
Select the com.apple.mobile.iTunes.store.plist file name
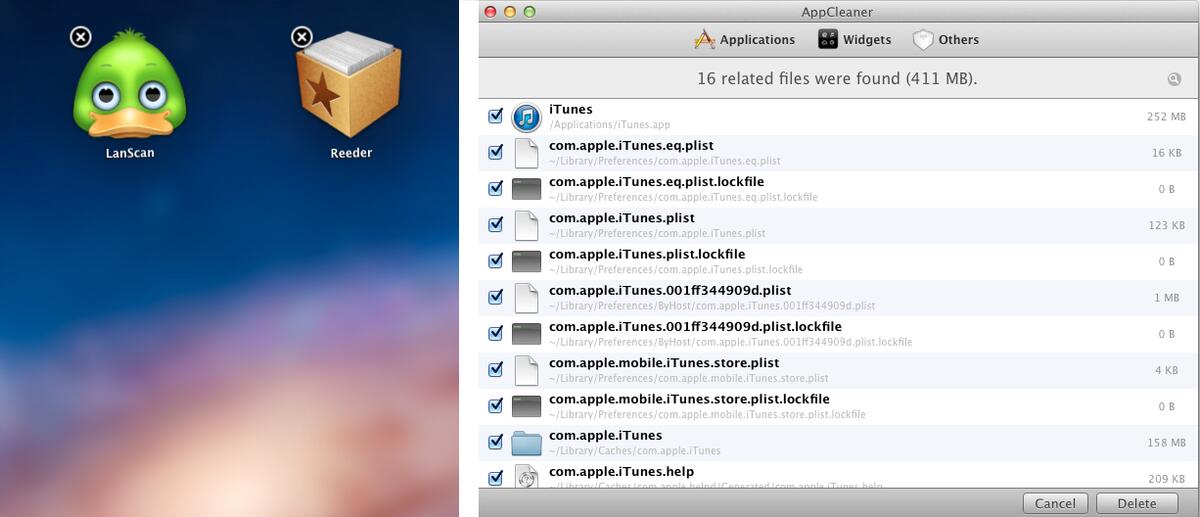pyautogui.click(x=664, y=363)
